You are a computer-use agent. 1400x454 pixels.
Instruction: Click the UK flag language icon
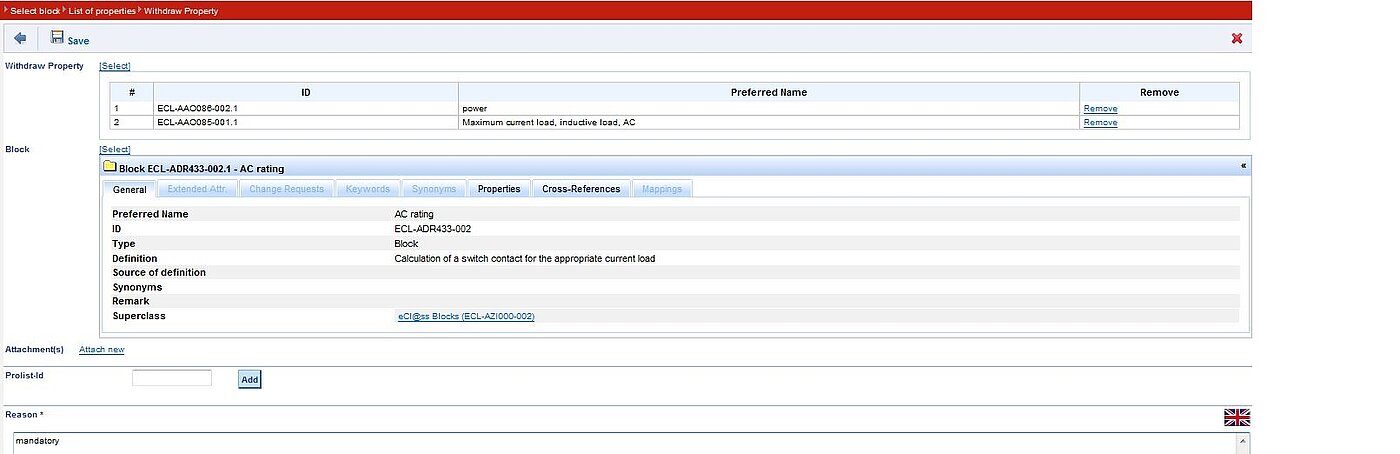tap(1236, 418)
